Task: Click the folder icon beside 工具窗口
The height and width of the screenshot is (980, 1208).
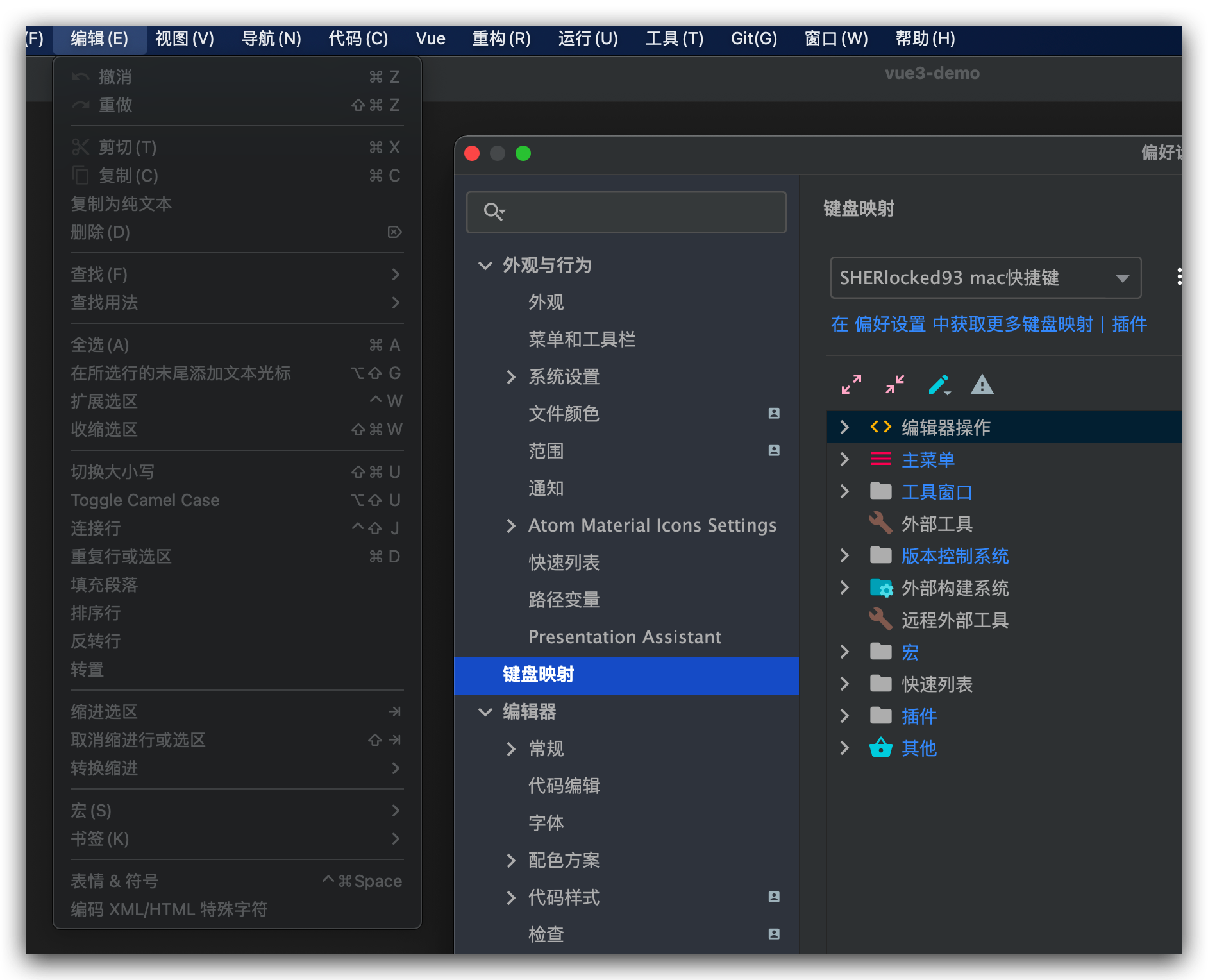Action: coord(881,491)
